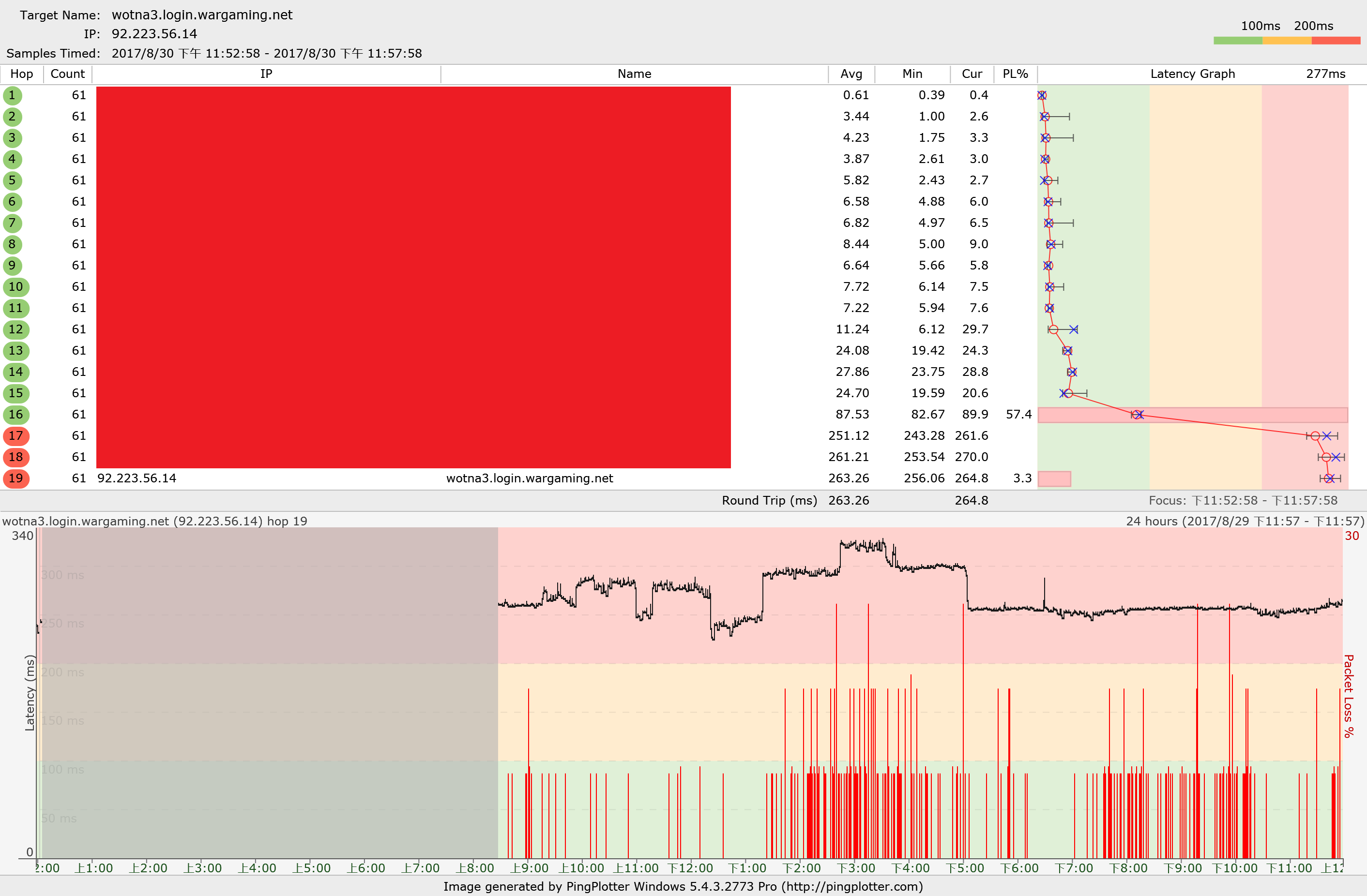The width and height of the screenshot is (1367, 896).
Task: Click the Hop column header
Action: [x=21, y=74]
